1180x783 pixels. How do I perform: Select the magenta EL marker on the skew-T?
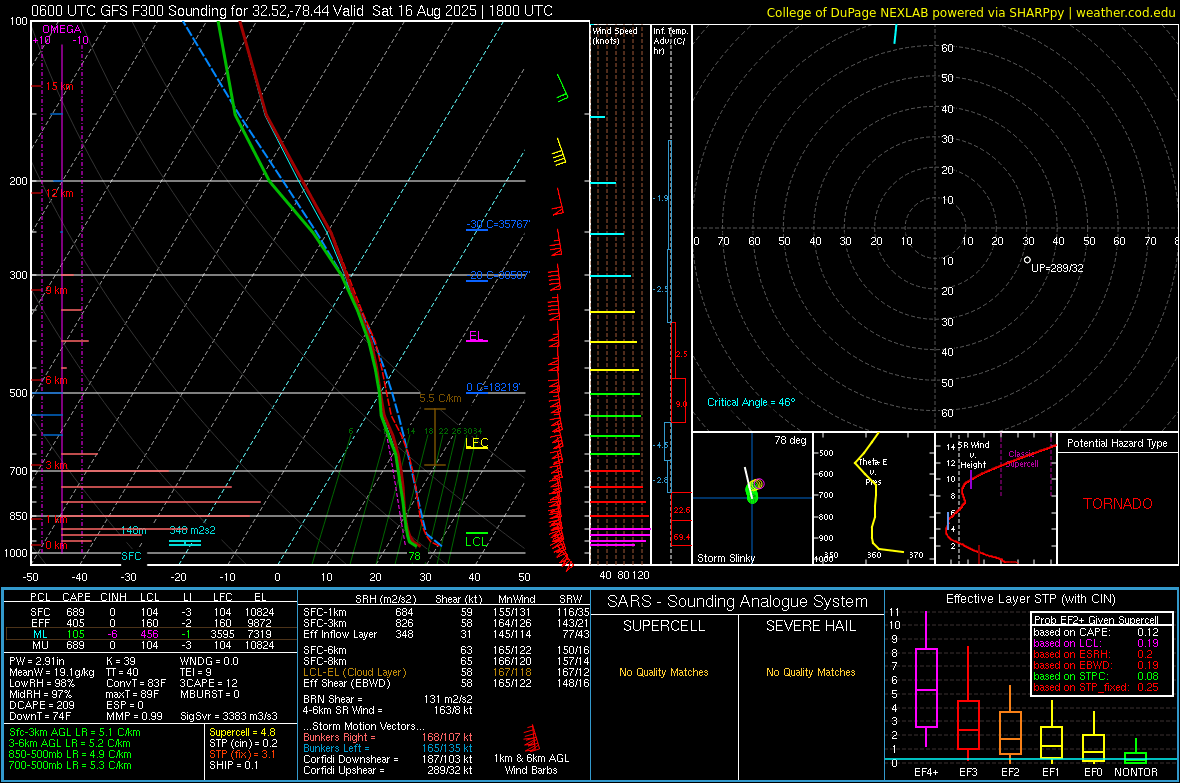pos(476,336)
